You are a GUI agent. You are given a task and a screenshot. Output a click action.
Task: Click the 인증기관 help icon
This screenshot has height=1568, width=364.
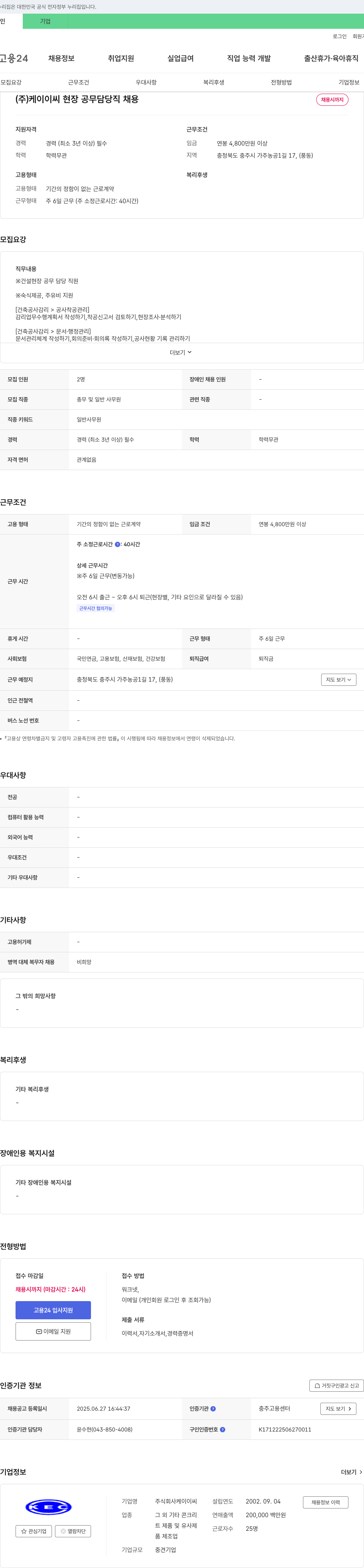(x=213, y=1408)
